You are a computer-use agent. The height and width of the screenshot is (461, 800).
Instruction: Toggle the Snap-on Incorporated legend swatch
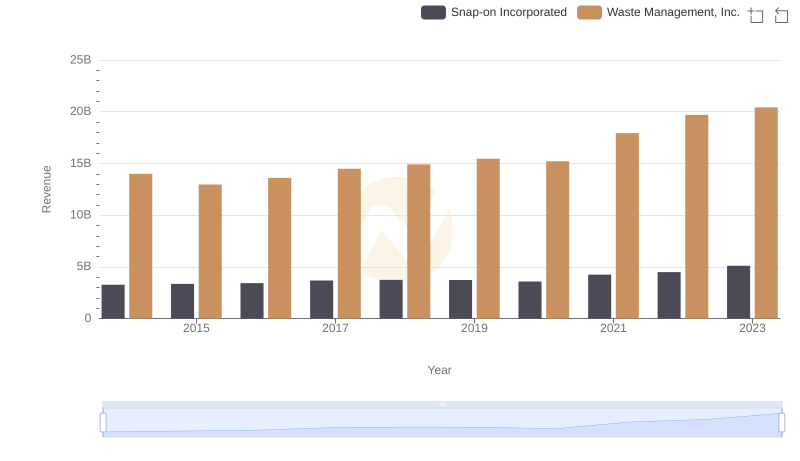pyautogui.click(x=433, y=12)
